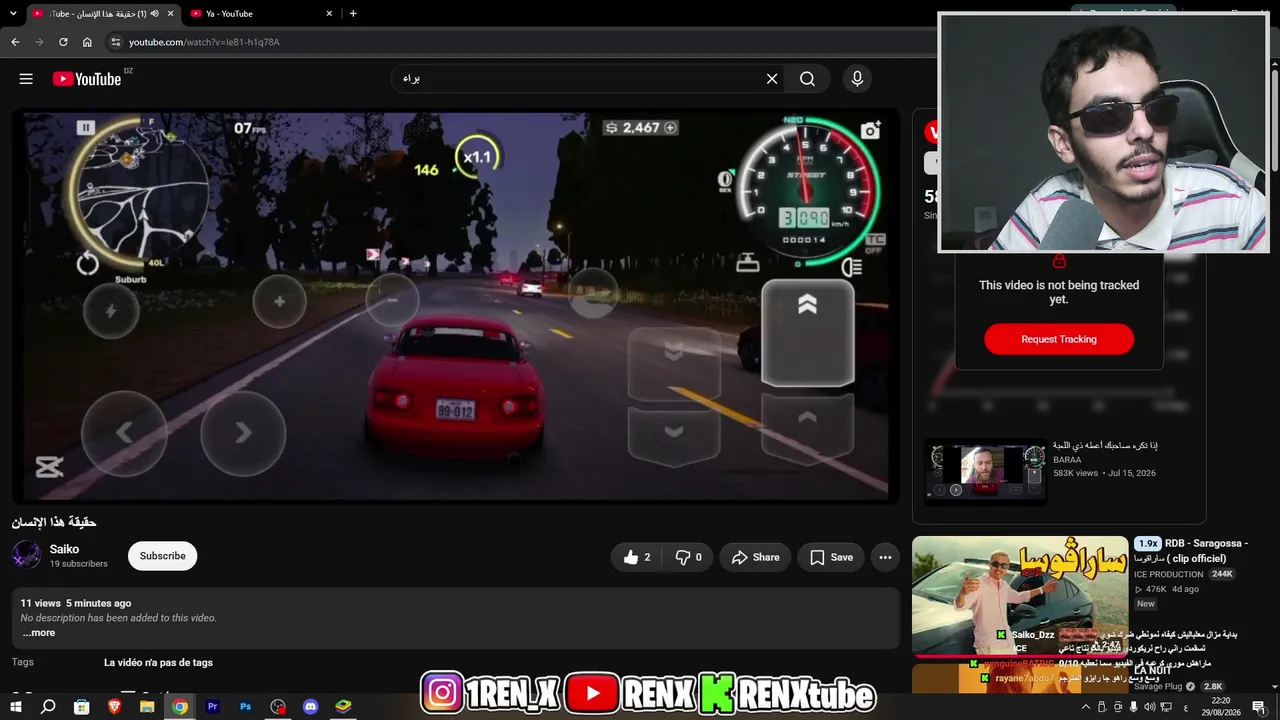
Task: Switch to Google Chrome on the taskbar
Action: pyautogui.click(x=180, y=707)
